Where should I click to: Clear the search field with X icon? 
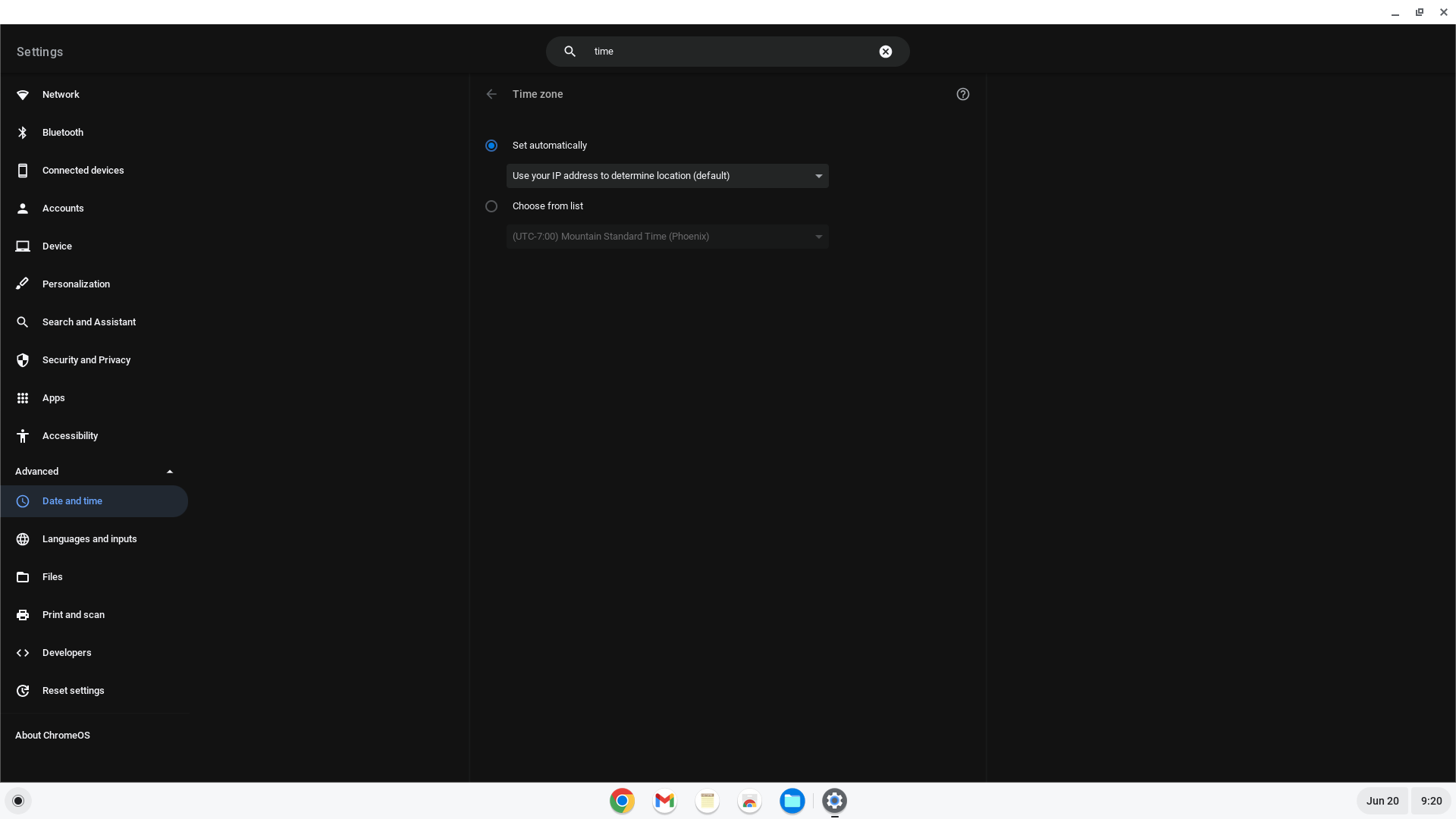(886, 52)
